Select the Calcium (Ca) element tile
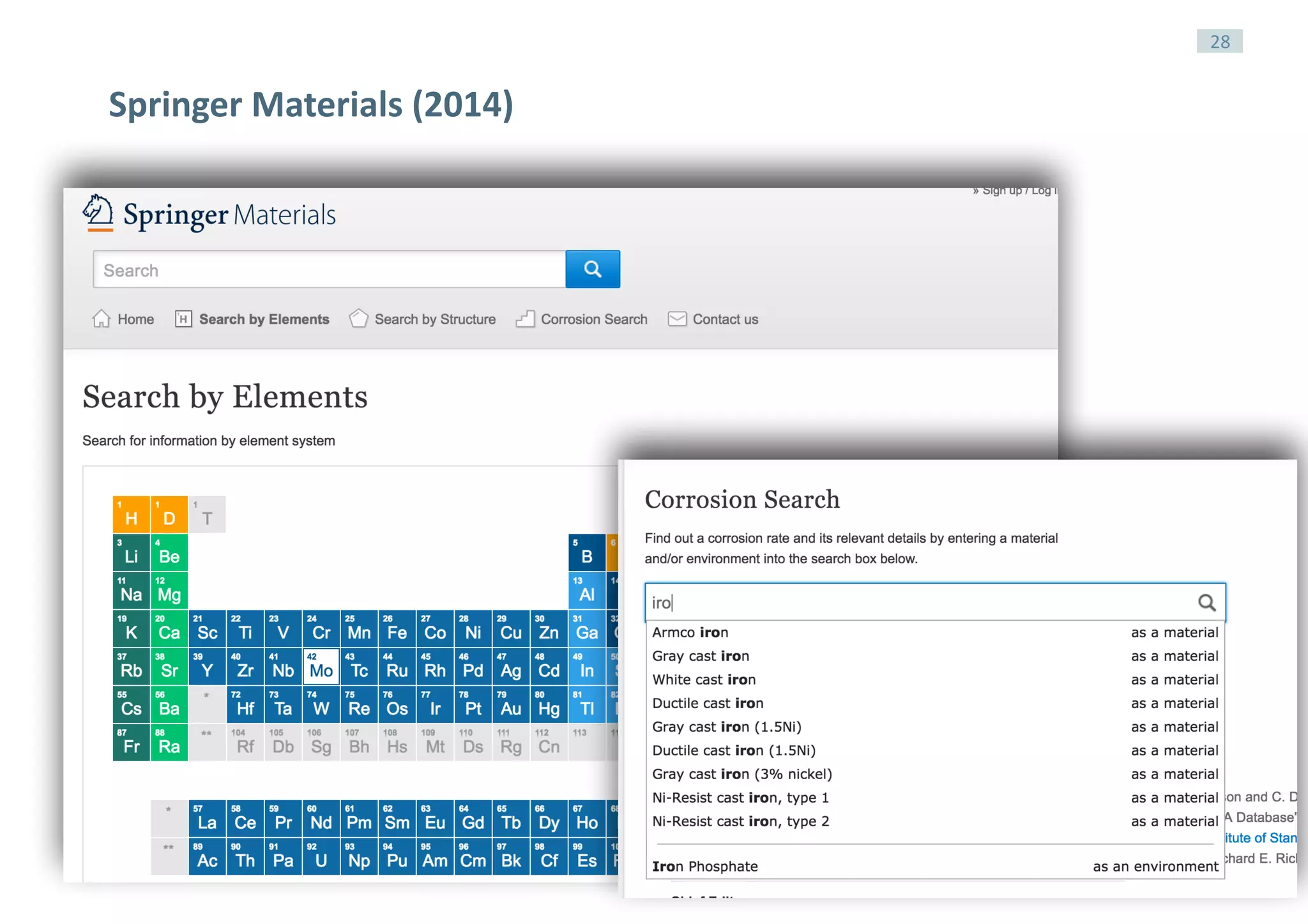Viewport: 1308px width, 924px height. pyautogui.click(x=169, y=628)
